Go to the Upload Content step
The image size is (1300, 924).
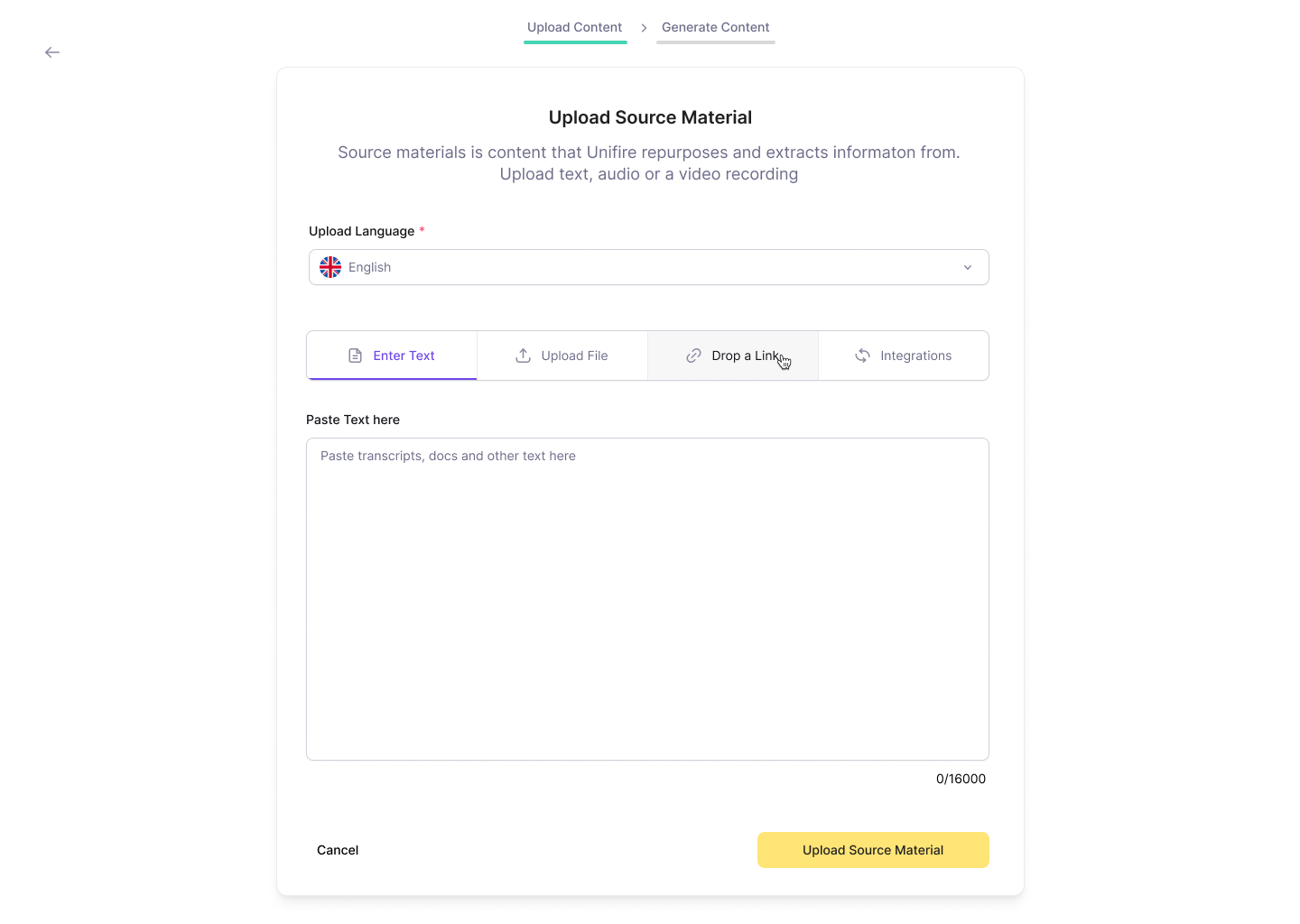pos(575,28)
